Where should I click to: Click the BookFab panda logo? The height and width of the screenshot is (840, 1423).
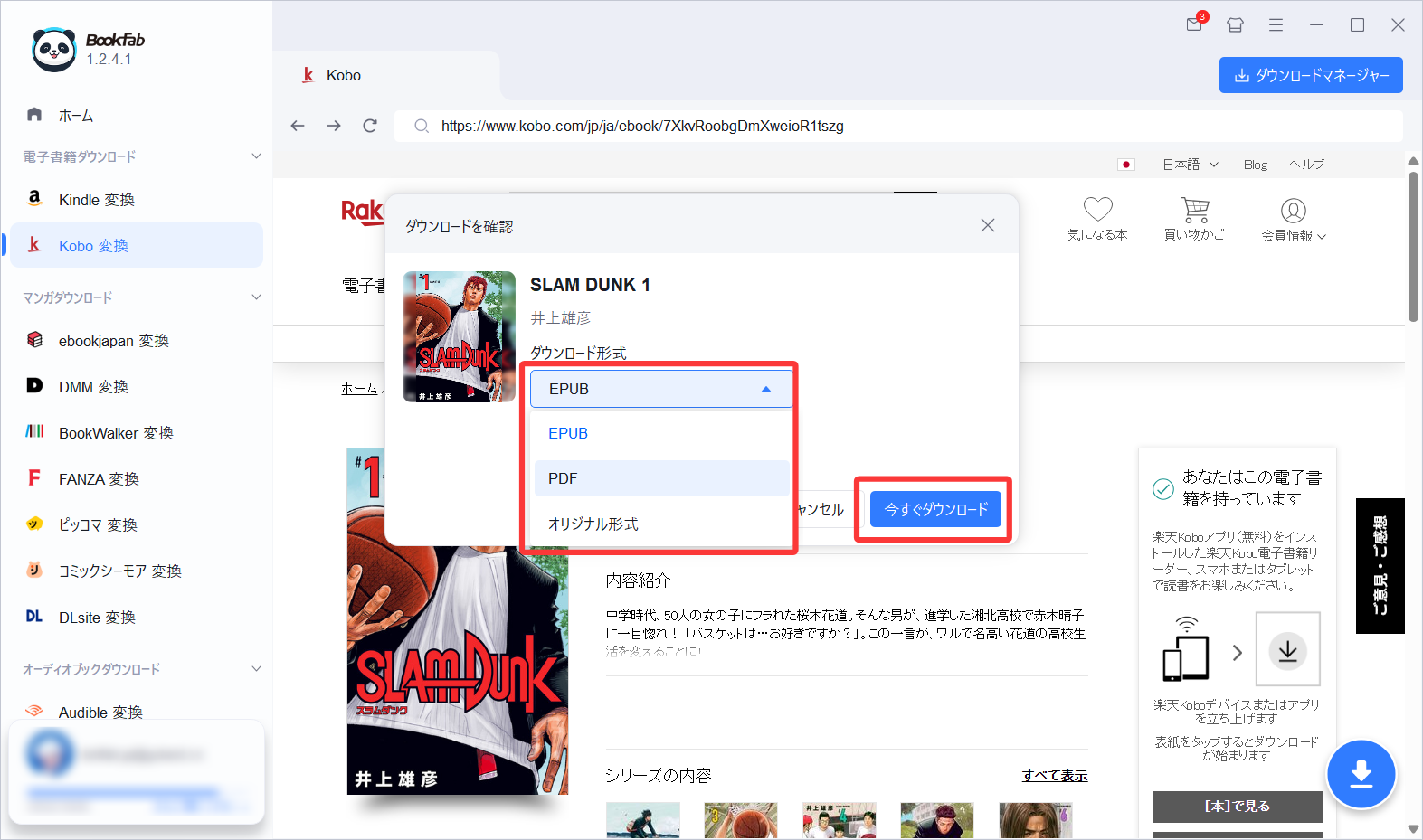(54, 49)
